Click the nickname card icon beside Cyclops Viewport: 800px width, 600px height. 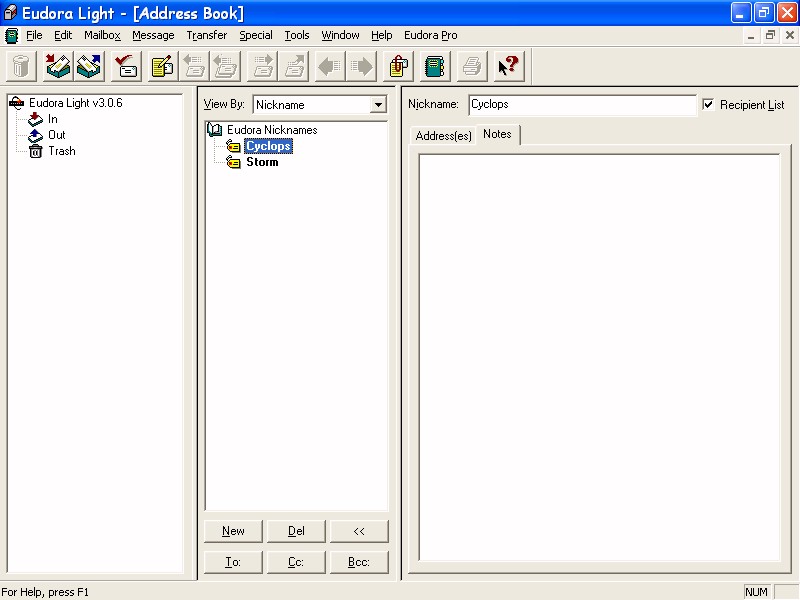tap(233, 146)
